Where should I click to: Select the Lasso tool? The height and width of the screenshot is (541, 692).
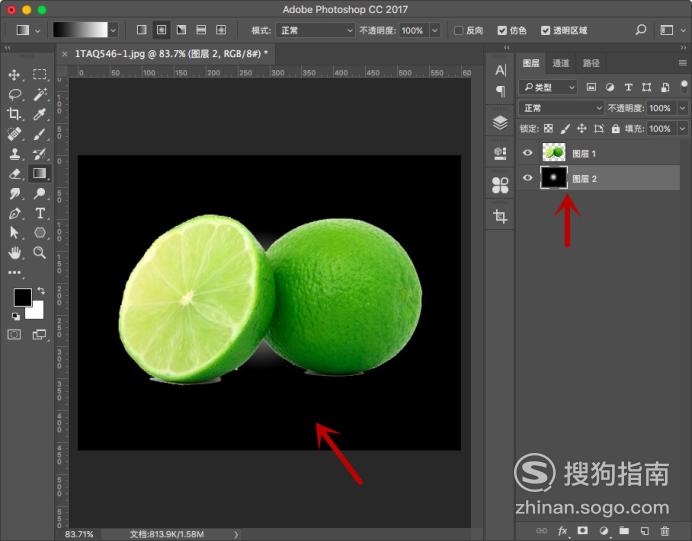[15, 94]
